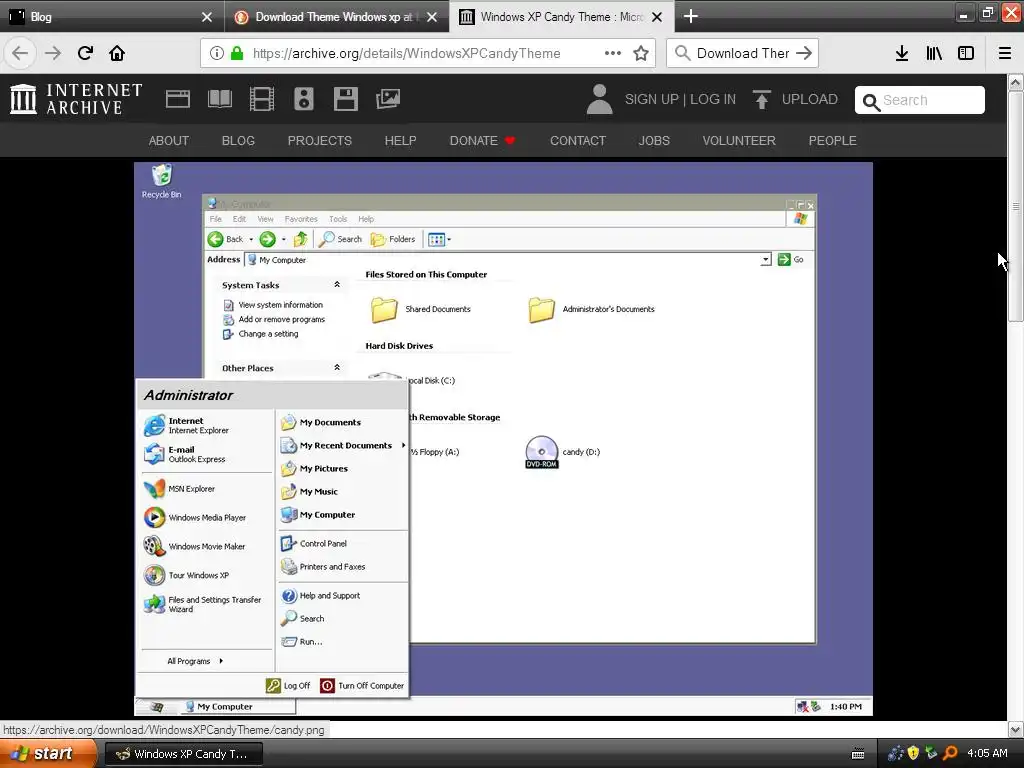The width and height of the screenshot is (1024, 768).
Task: Click the page scrollbar up arrow
Action: tap(1015, 82)
